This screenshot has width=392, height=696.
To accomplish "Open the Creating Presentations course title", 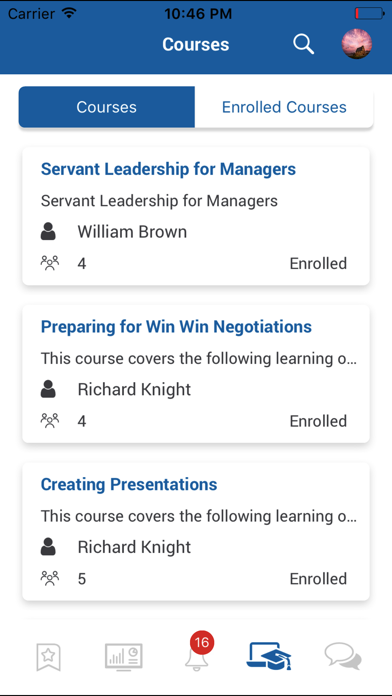I will point(129,484).
